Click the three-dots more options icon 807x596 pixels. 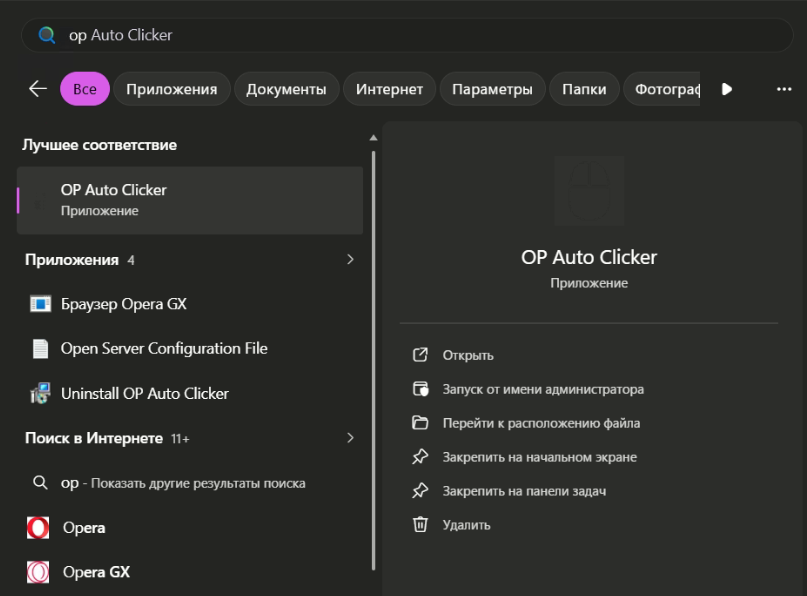coord(784,89)
